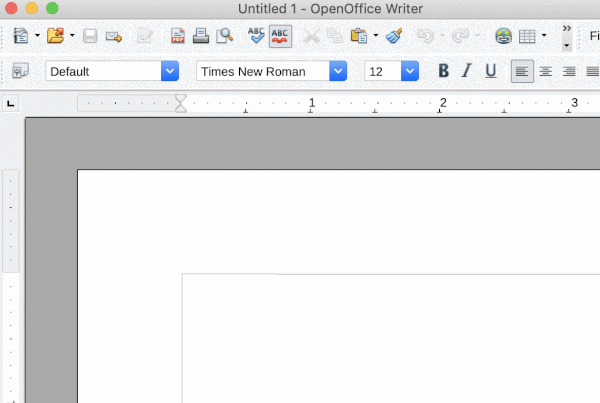Show more toolbar buttons chevron
This screenshot has width=600, height=403.
567,28
